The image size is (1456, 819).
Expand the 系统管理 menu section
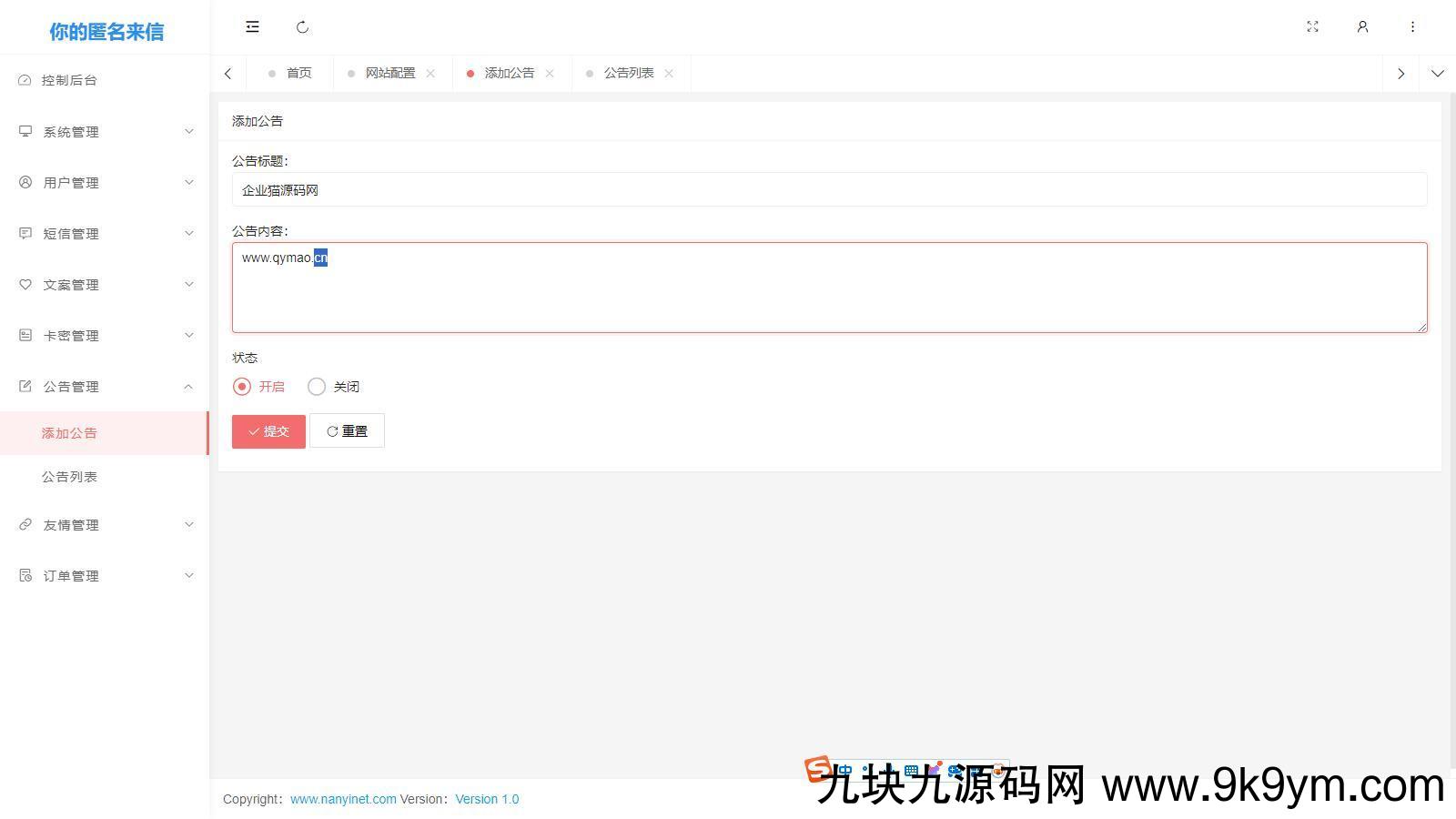[x=71, y=131]
